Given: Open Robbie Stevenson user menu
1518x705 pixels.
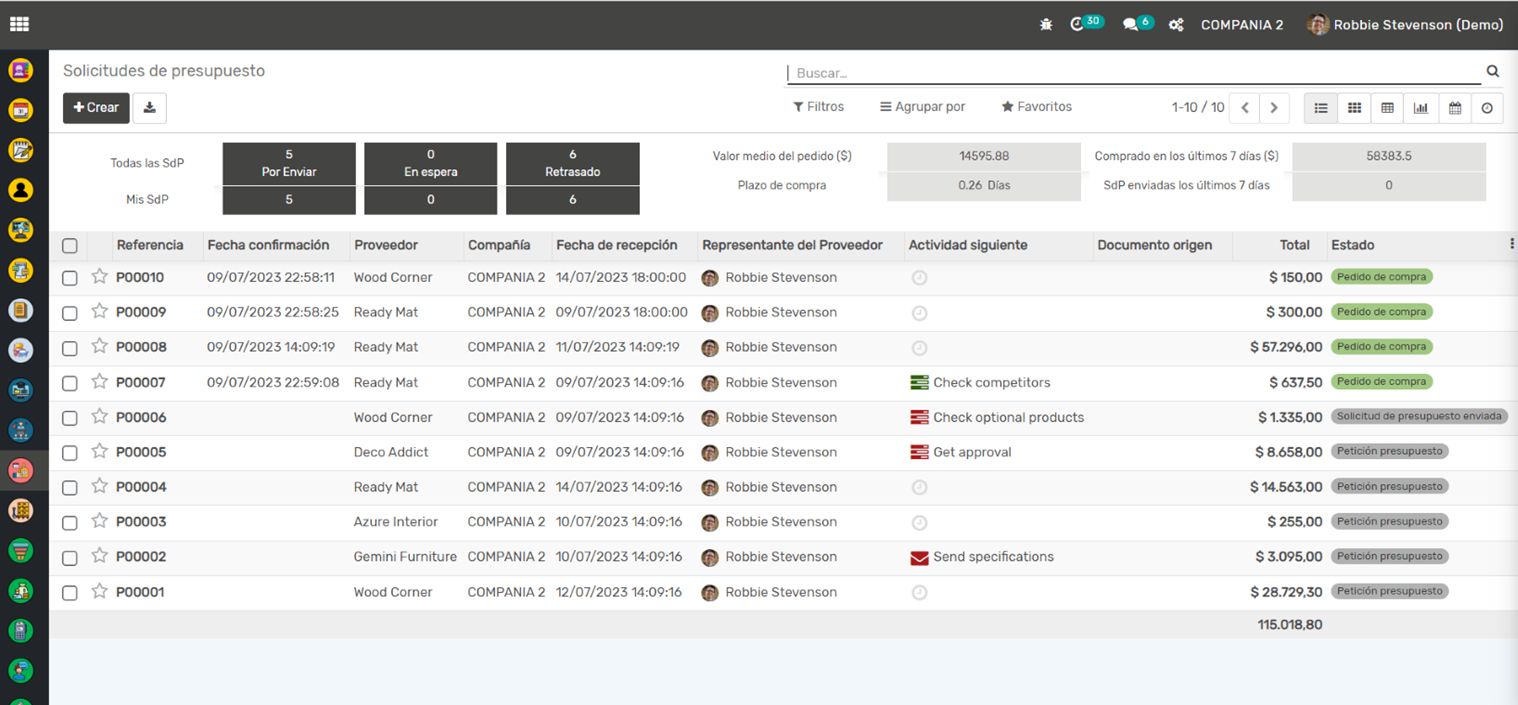Looking at the screenshot, I should click(x=1406, y=25).
